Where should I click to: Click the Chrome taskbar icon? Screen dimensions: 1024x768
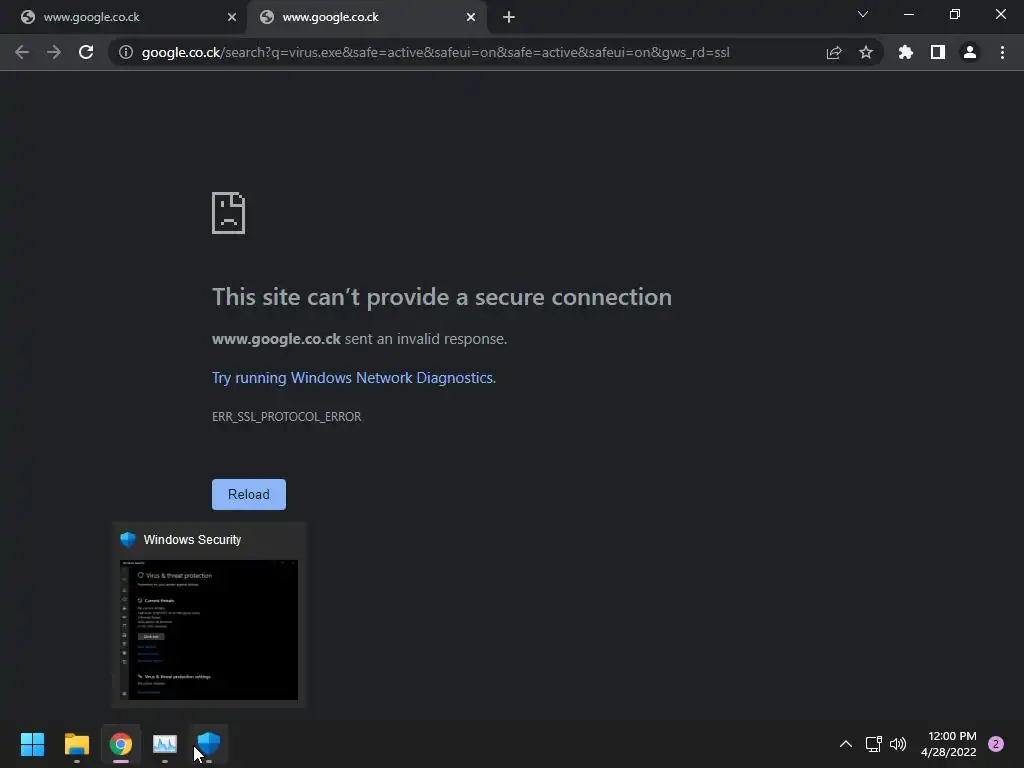(x=121, y=744)
